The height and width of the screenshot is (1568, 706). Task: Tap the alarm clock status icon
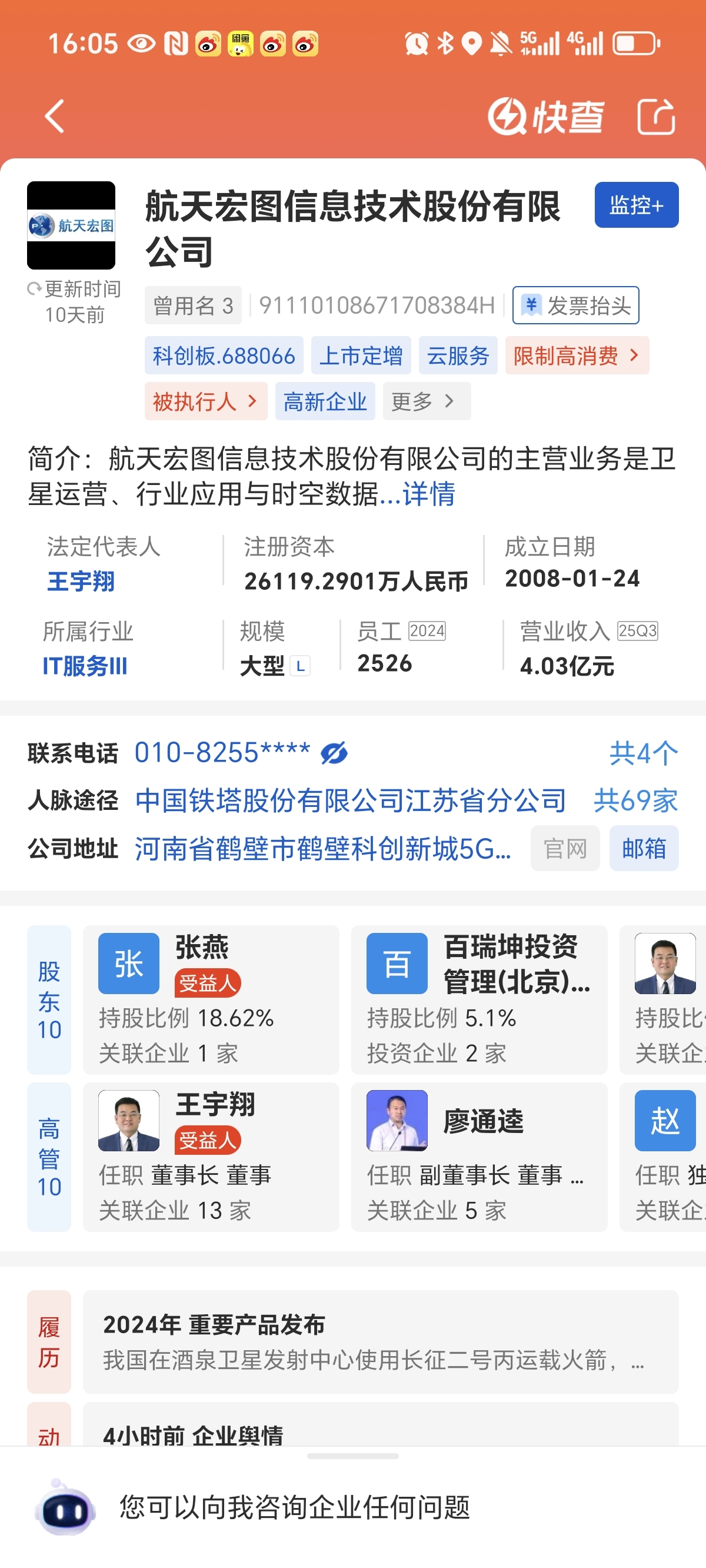click(x=417, y=44)
